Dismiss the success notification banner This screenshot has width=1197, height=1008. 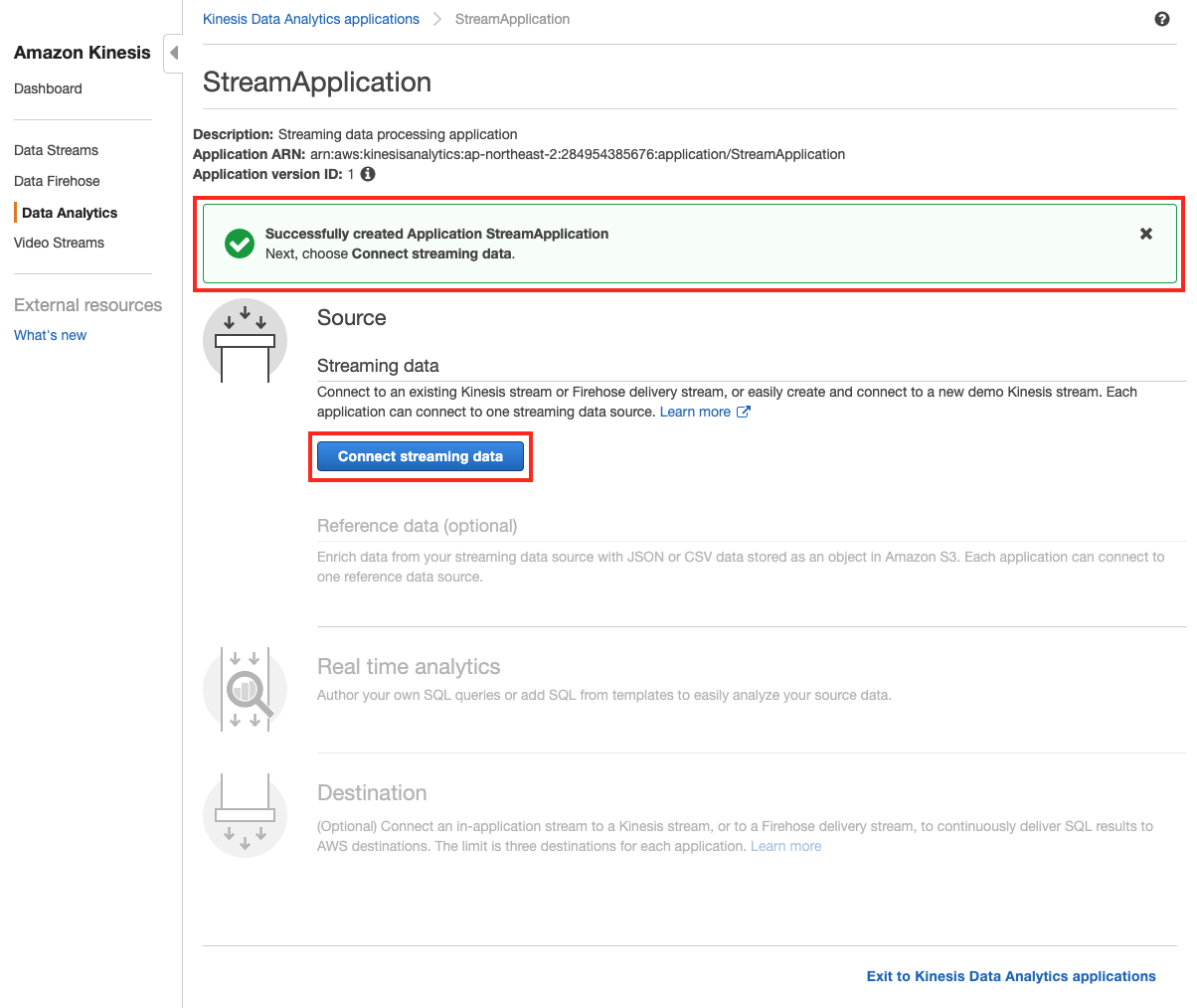pos(1145,234)
